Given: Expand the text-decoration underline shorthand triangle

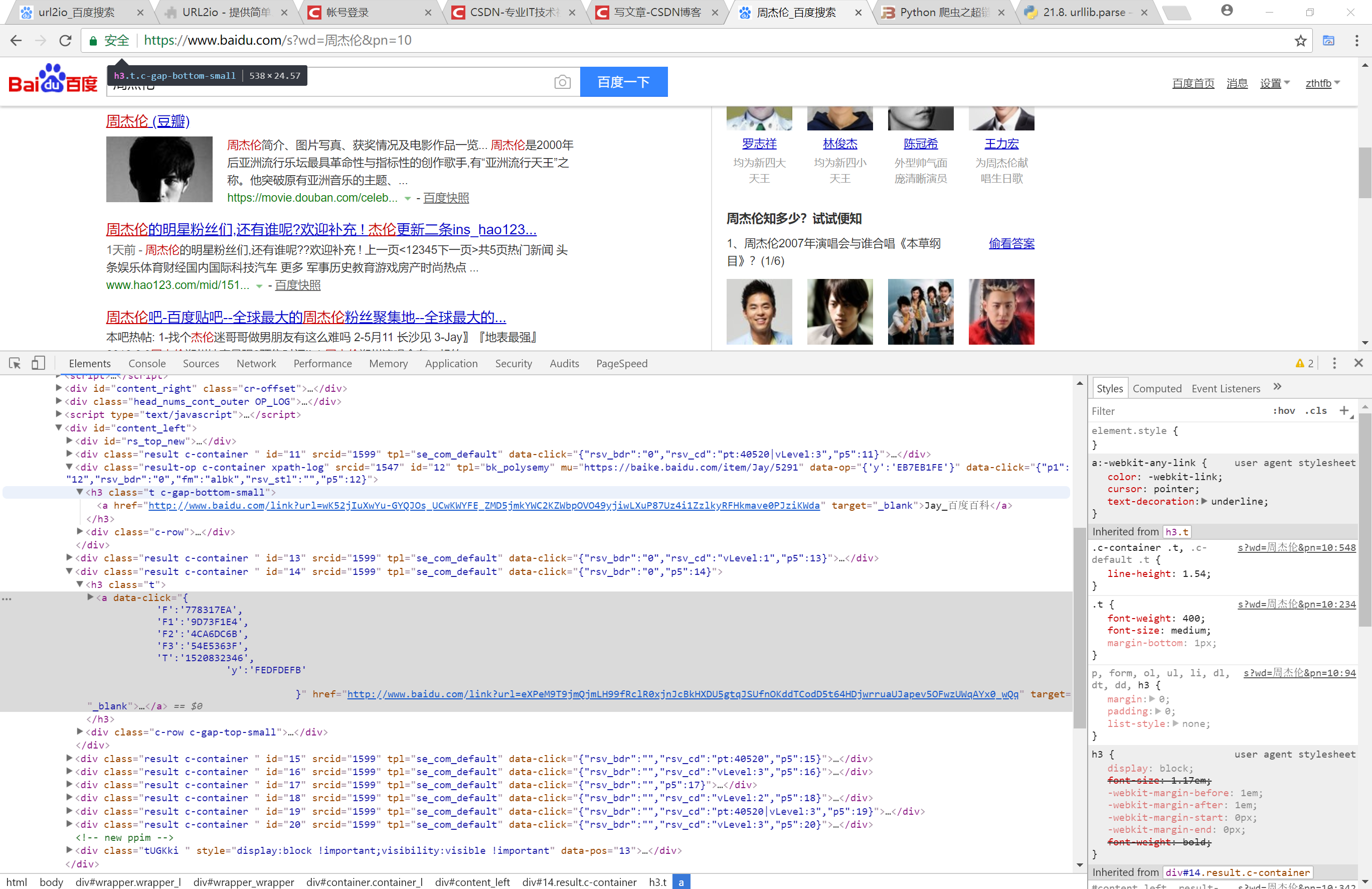Looking at the screenshot, I should (1204, 501).
